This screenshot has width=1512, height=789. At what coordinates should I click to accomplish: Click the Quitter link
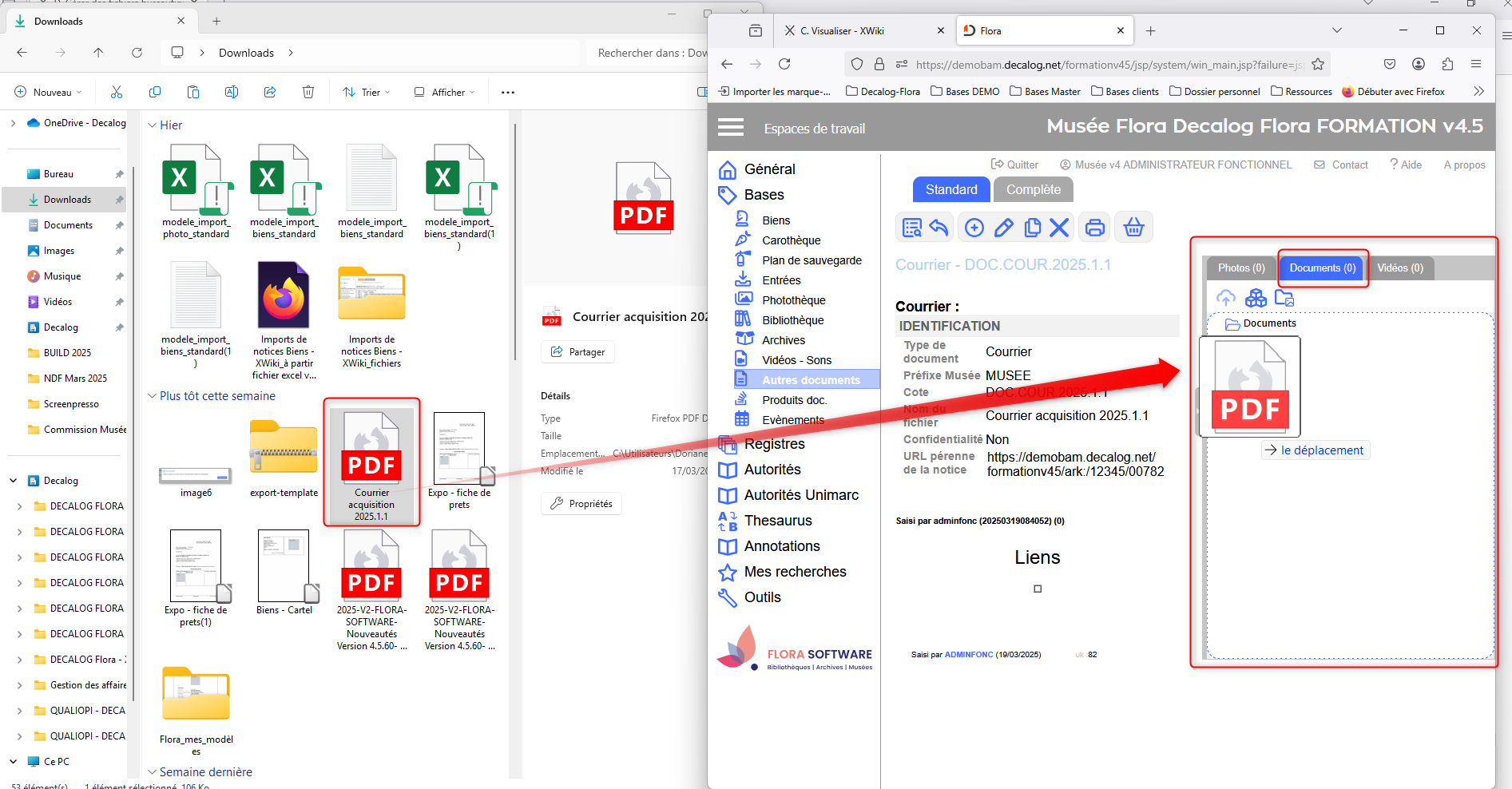click(x=1014, y=165)
